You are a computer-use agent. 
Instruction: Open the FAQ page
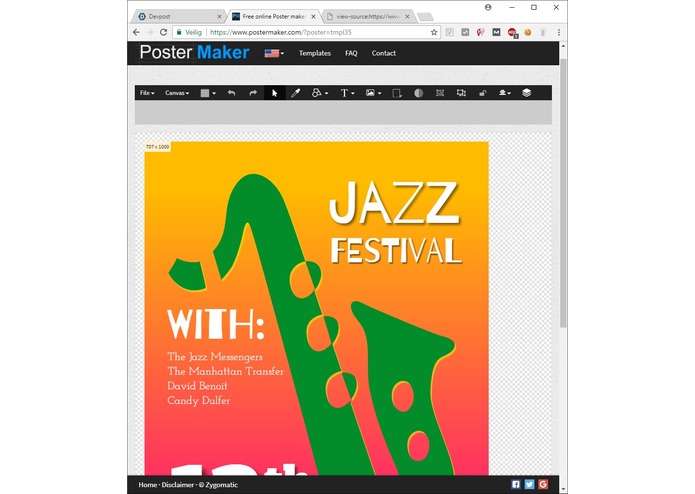coord(351,53)
